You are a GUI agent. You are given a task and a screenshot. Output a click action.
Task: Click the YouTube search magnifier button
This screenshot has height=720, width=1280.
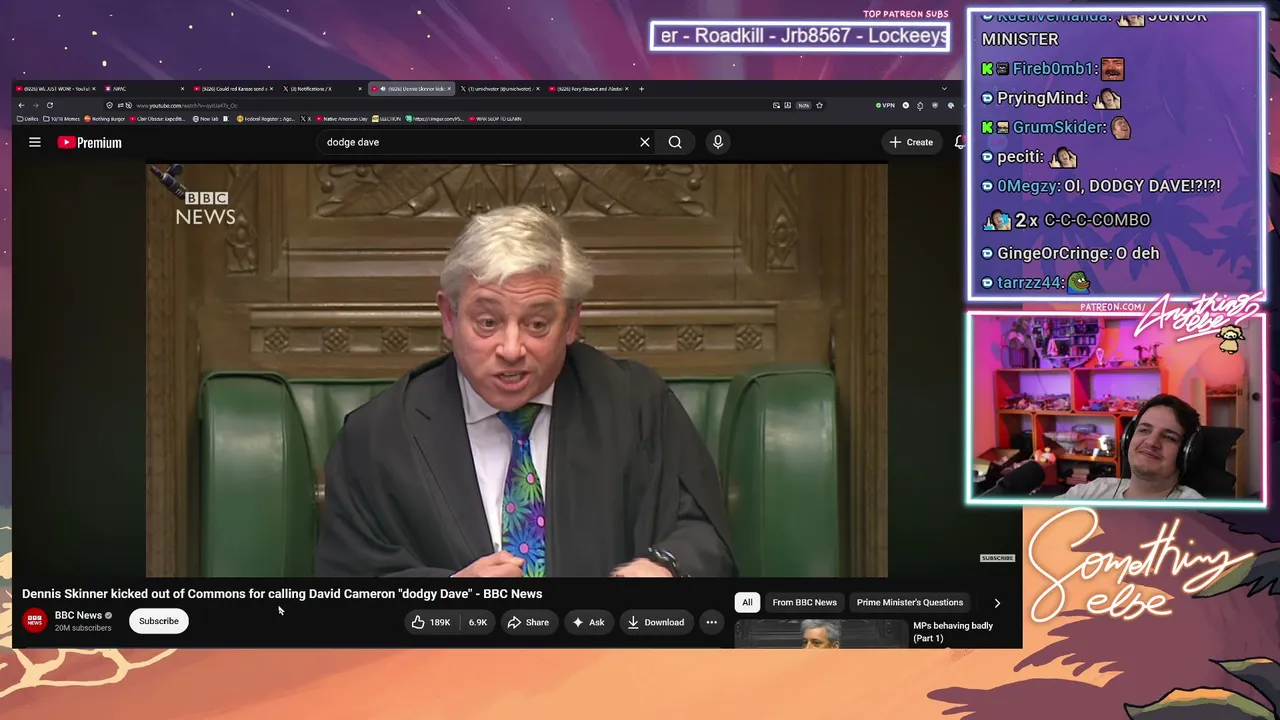point(675,142)
